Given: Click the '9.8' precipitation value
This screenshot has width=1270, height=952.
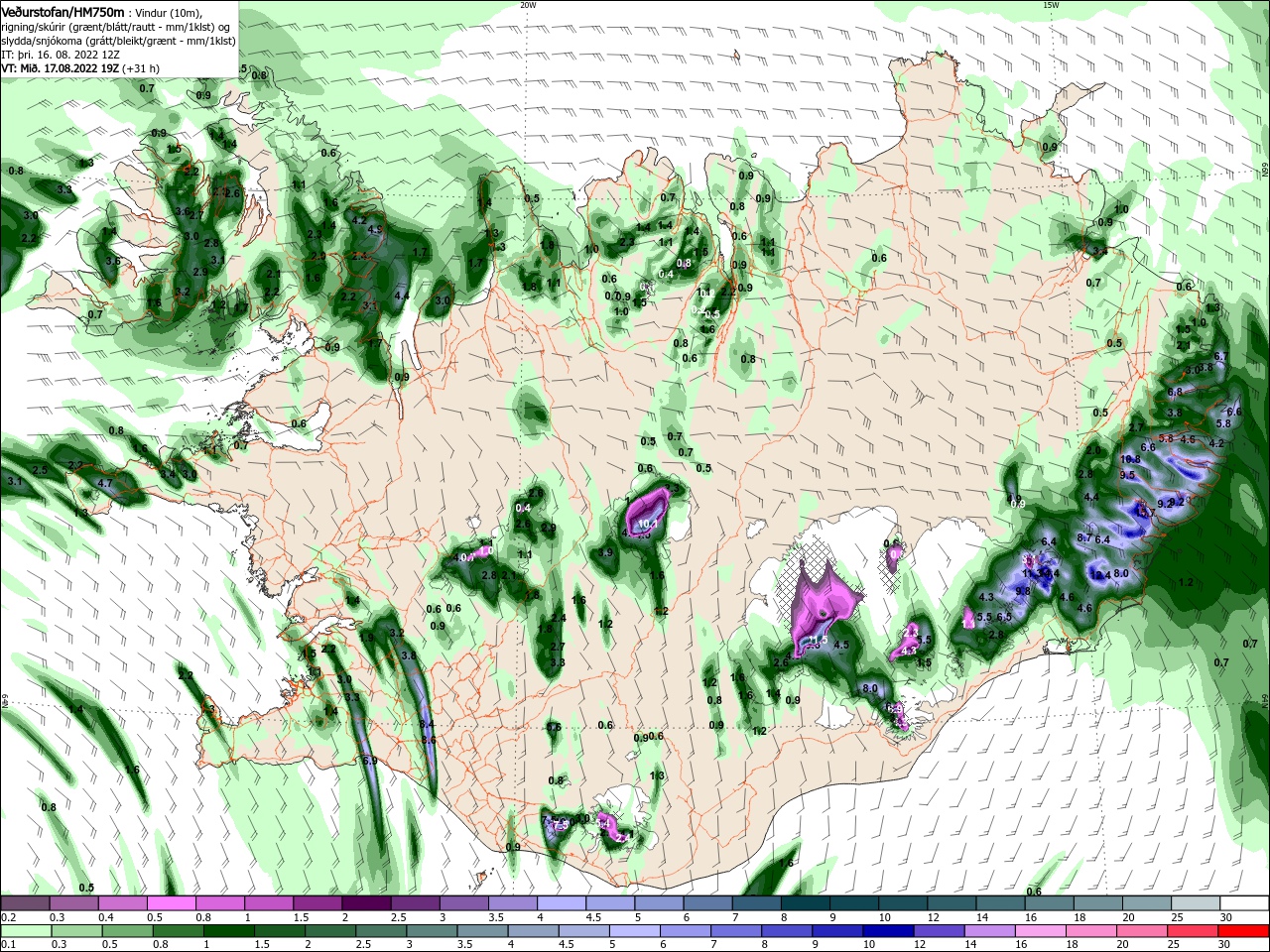Looking at the screenshot, I should (1023, 591).
